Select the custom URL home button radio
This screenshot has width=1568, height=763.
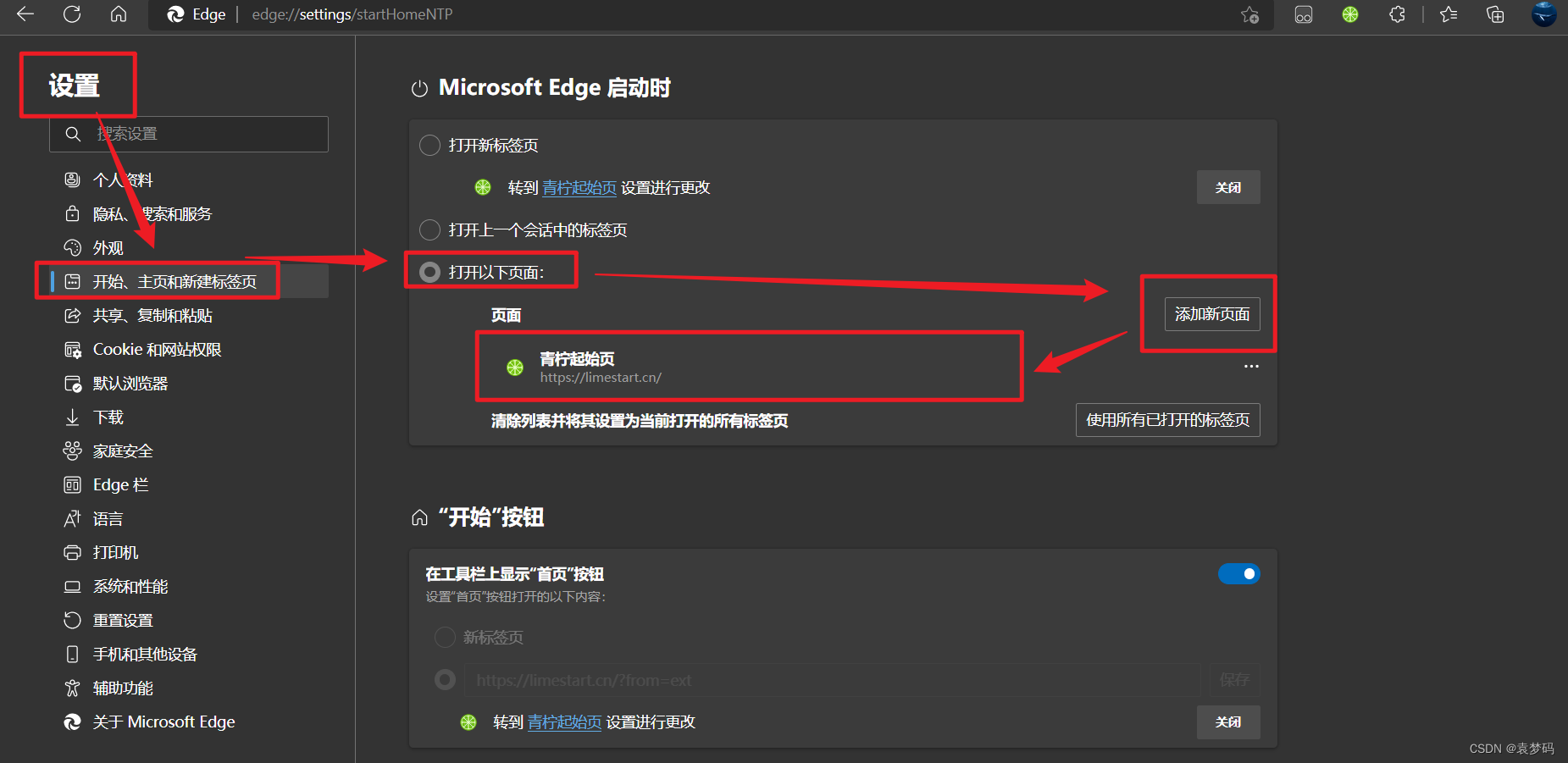(445, 679)
